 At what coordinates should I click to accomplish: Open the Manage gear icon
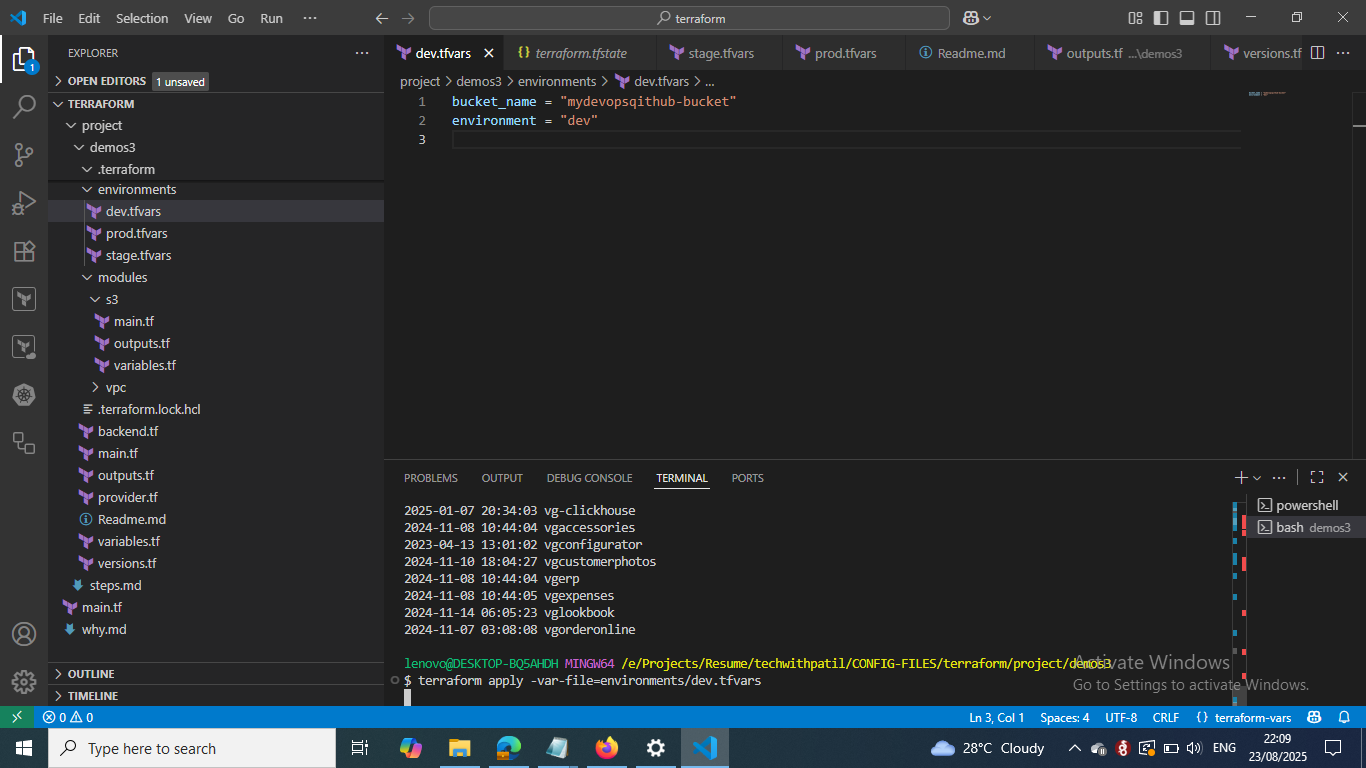[x=24, y=681]
